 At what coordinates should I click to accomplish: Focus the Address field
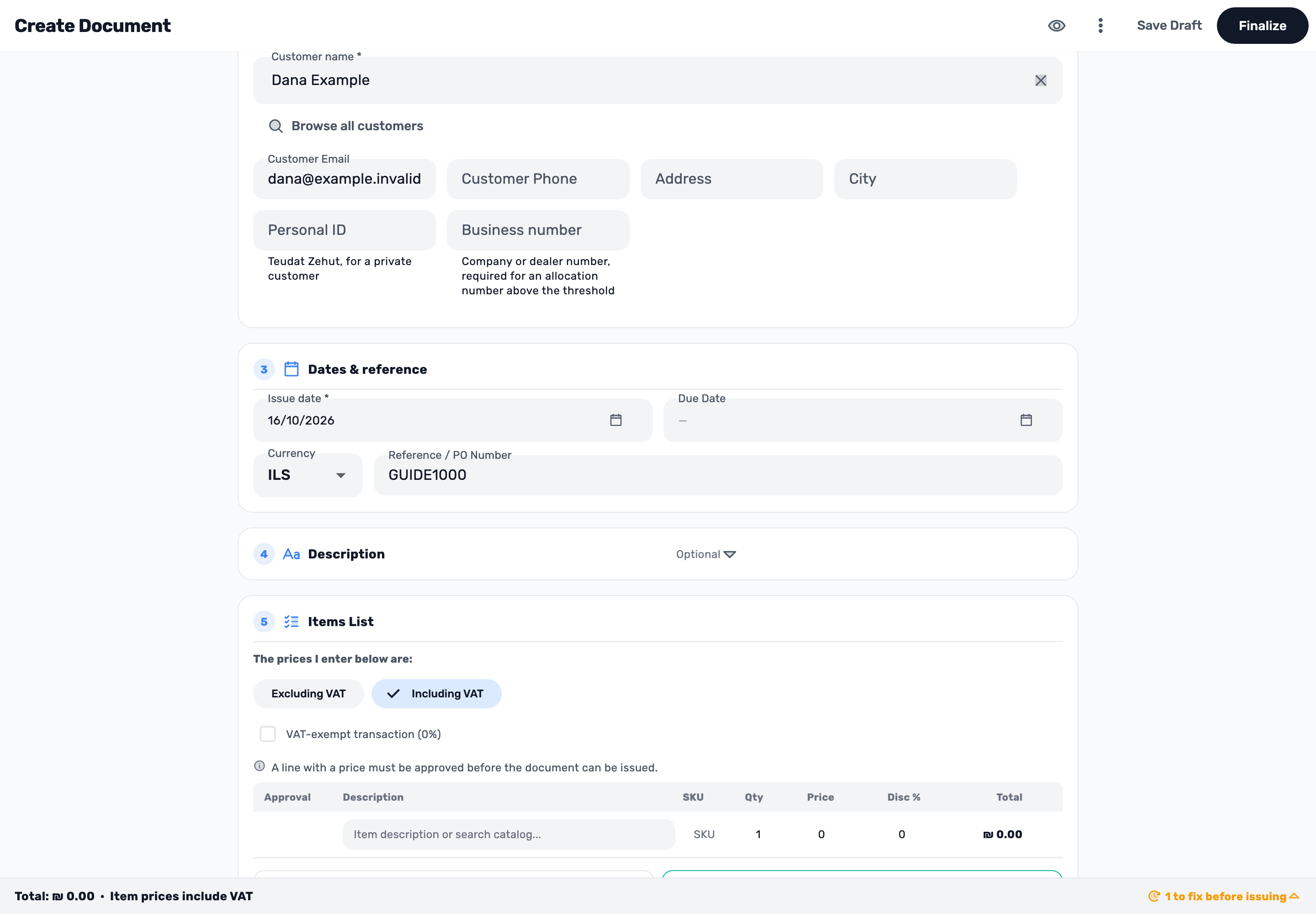731,179
